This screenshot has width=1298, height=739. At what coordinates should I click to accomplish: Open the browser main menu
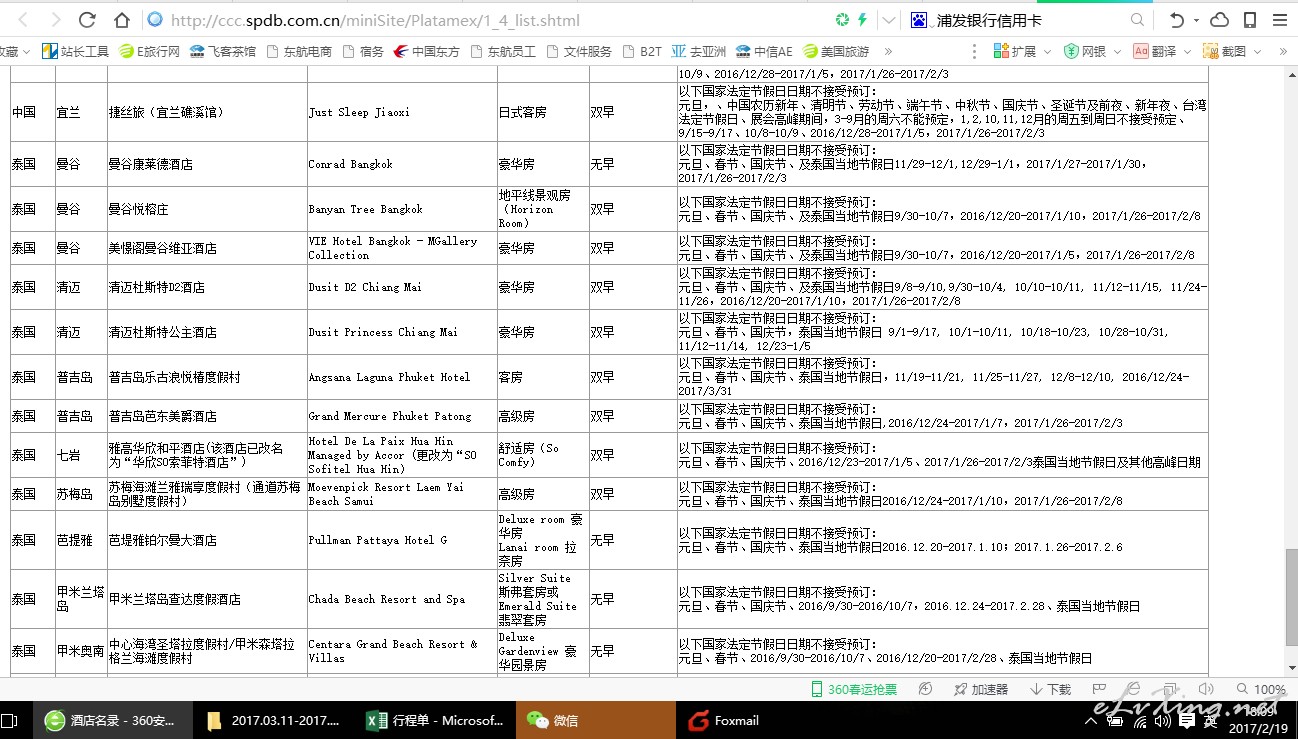[x=1280, y=20]
